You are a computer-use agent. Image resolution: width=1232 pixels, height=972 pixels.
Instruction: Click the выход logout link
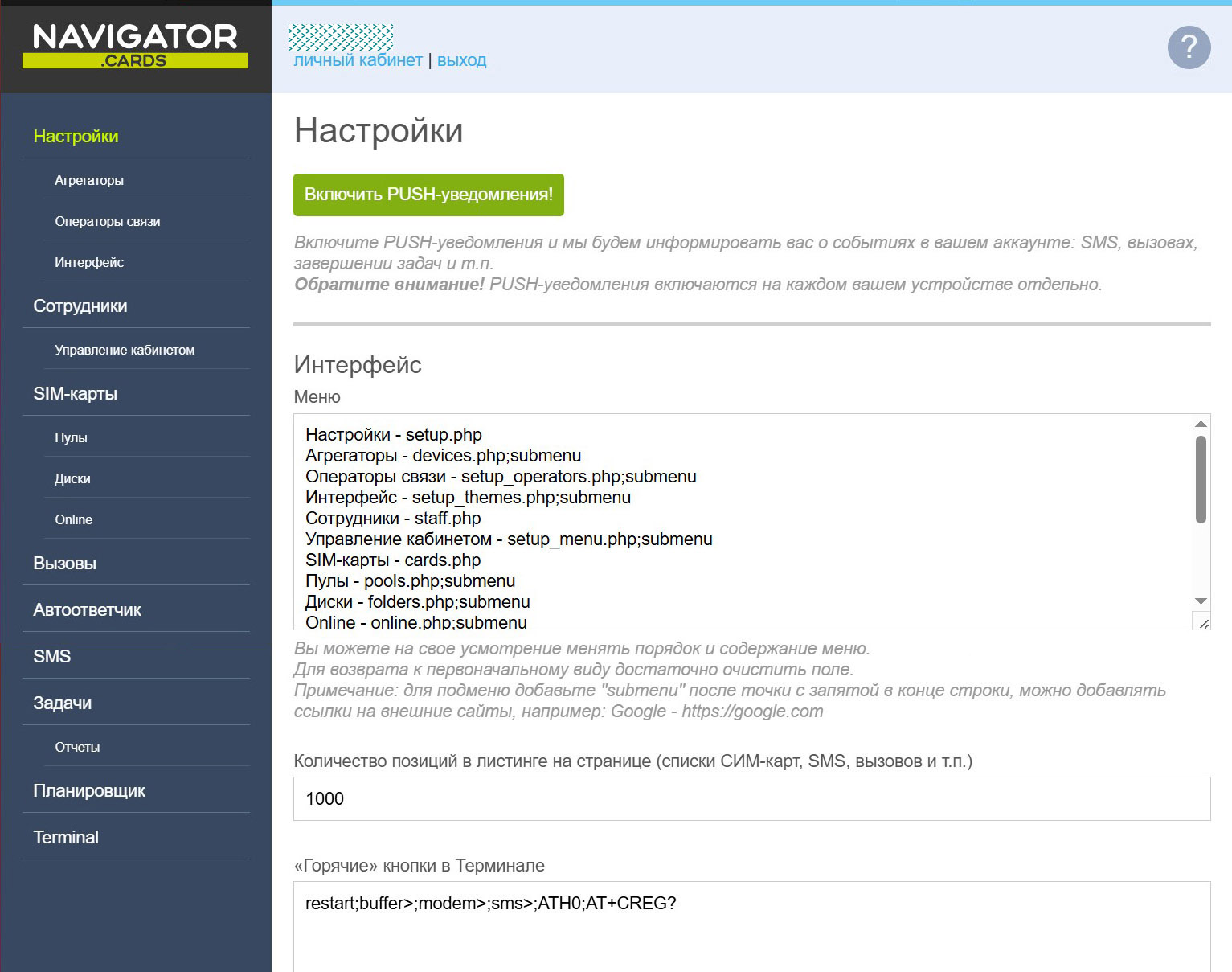(461, 60)
